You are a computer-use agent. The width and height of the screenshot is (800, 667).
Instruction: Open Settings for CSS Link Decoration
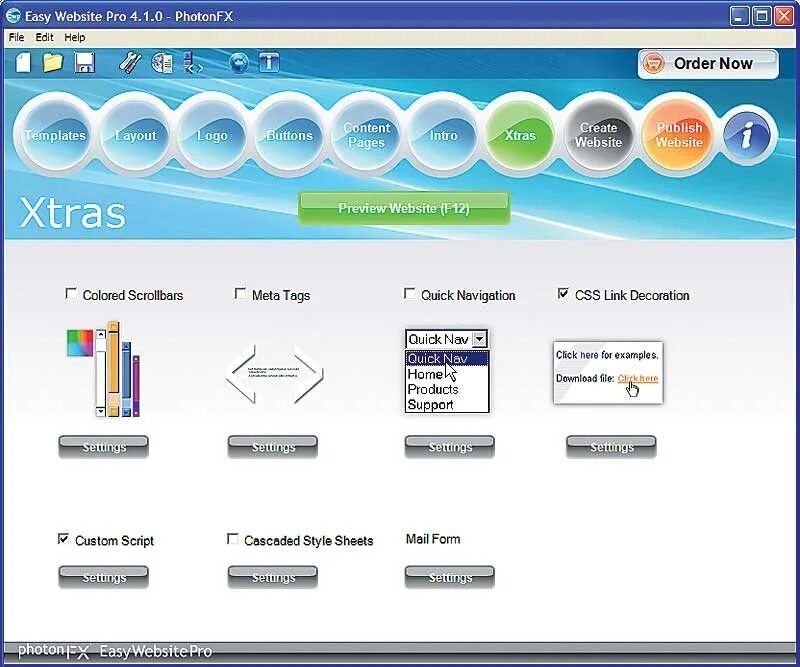tap(611, 447)
